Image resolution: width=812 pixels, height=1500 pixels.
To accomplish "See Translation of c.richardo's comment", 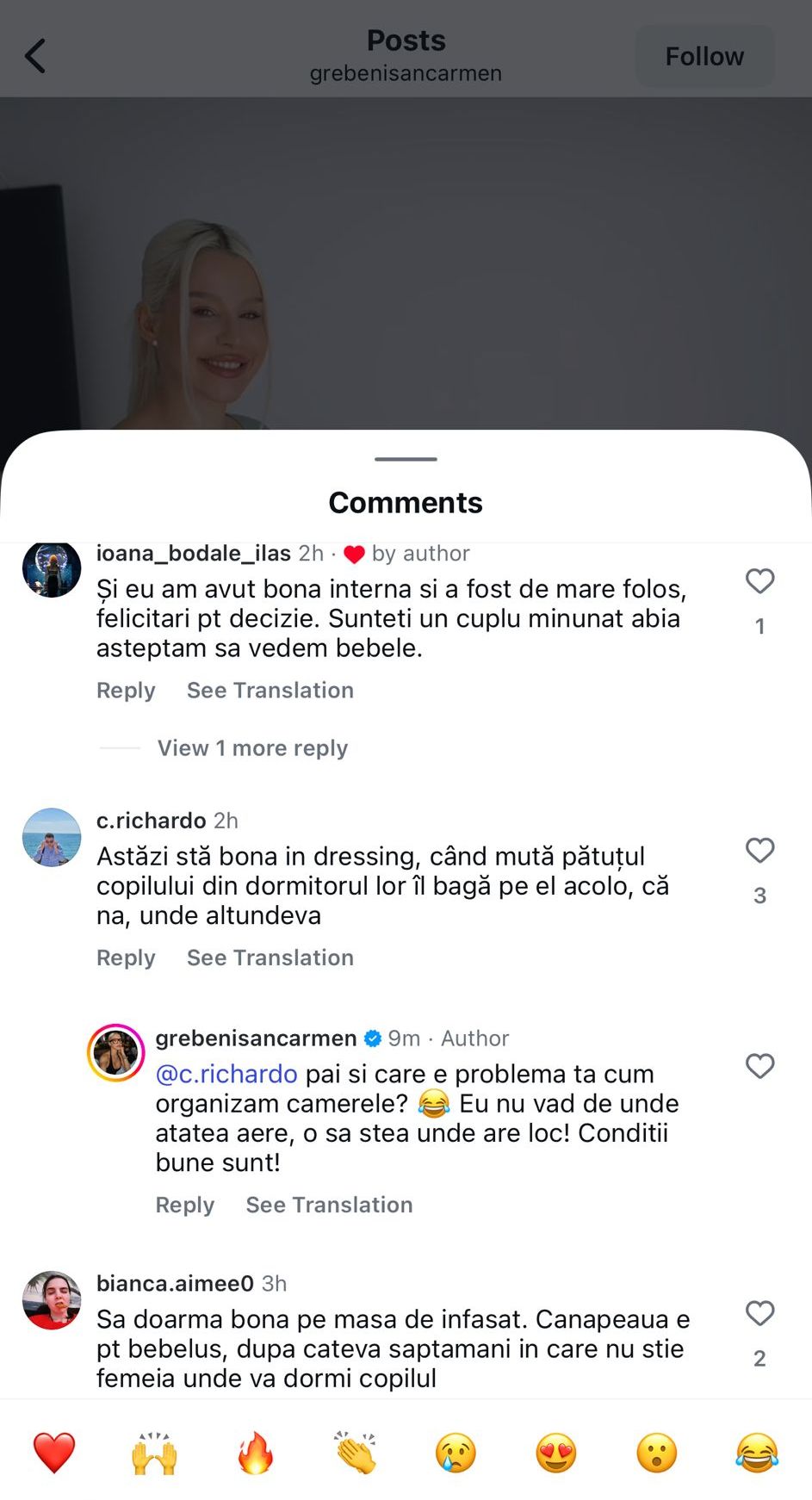I will click(x=270, y=958).
